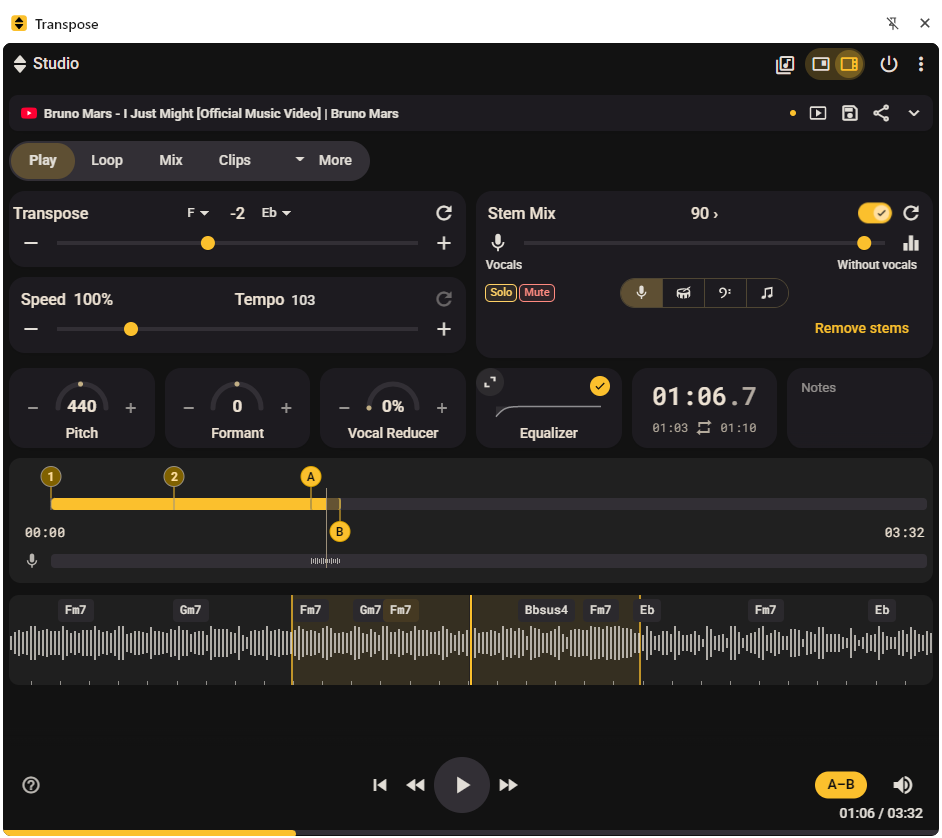
Task: Open the video player icon
Action: (x=818, y=113)
